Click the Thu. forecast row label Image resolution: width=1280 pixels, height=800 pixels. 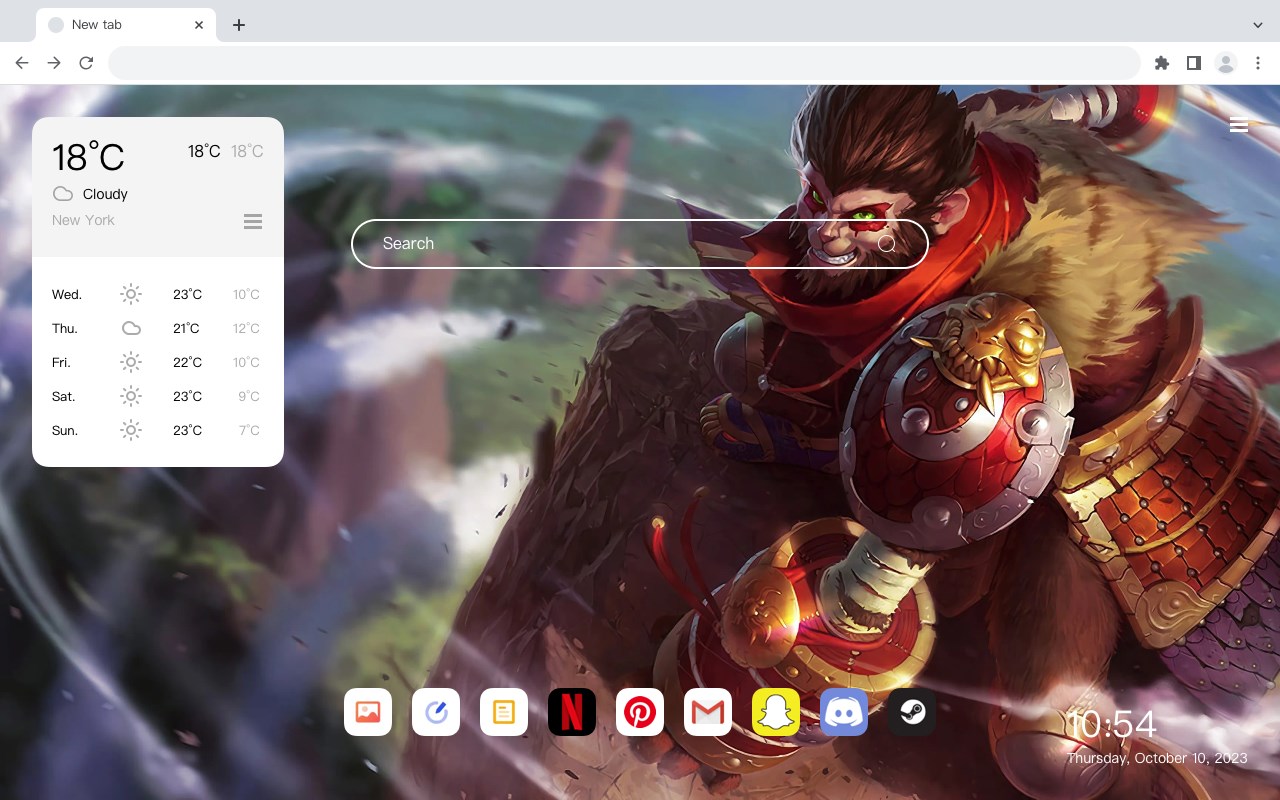pyautogui.click(x=65, y=328)
